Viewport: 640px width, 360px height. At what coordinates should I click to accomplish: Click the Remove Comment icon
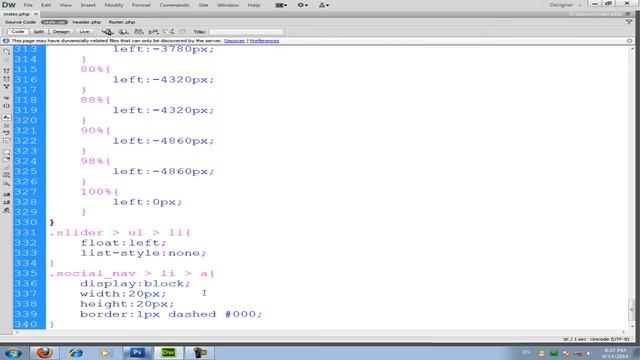[6, 160]
